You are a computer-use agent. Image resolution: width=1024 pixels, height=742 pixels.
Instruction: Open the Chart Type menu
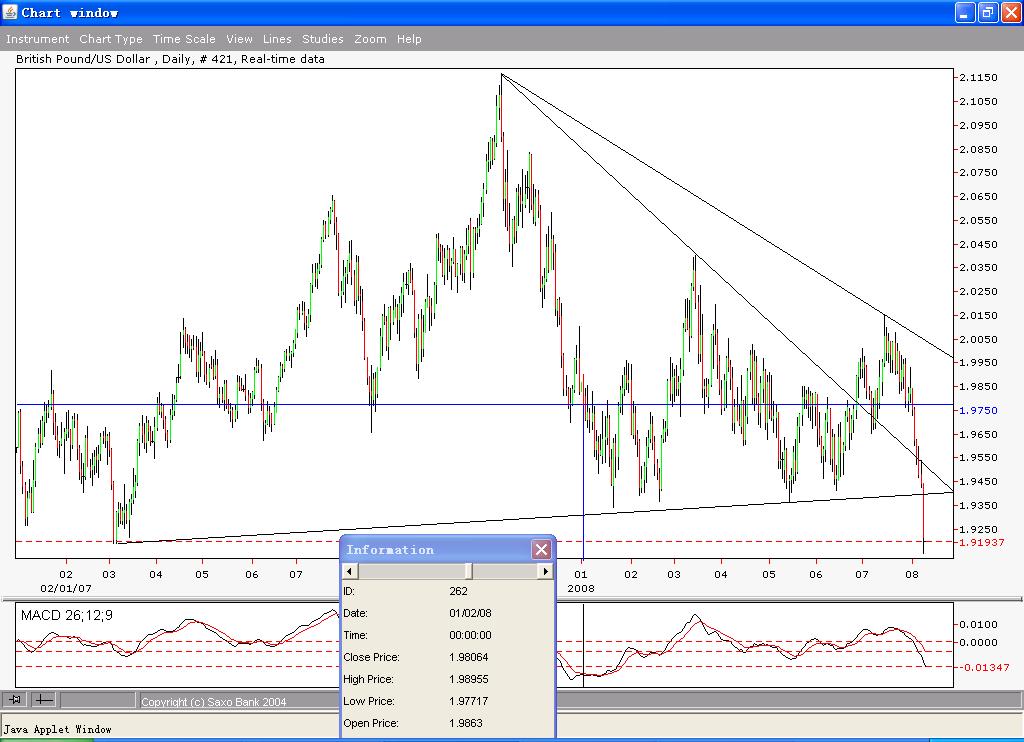point(111,39)
